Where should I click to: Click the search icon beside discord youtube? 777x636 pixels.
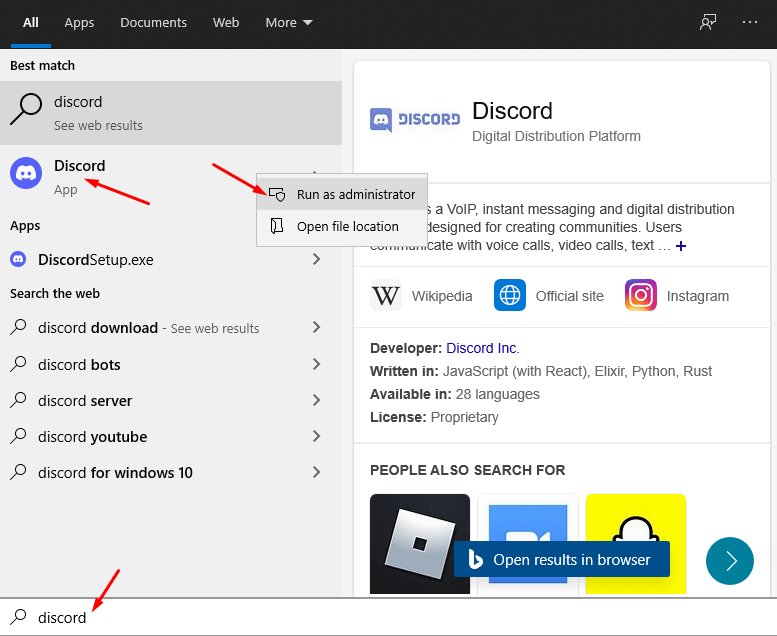18,436
